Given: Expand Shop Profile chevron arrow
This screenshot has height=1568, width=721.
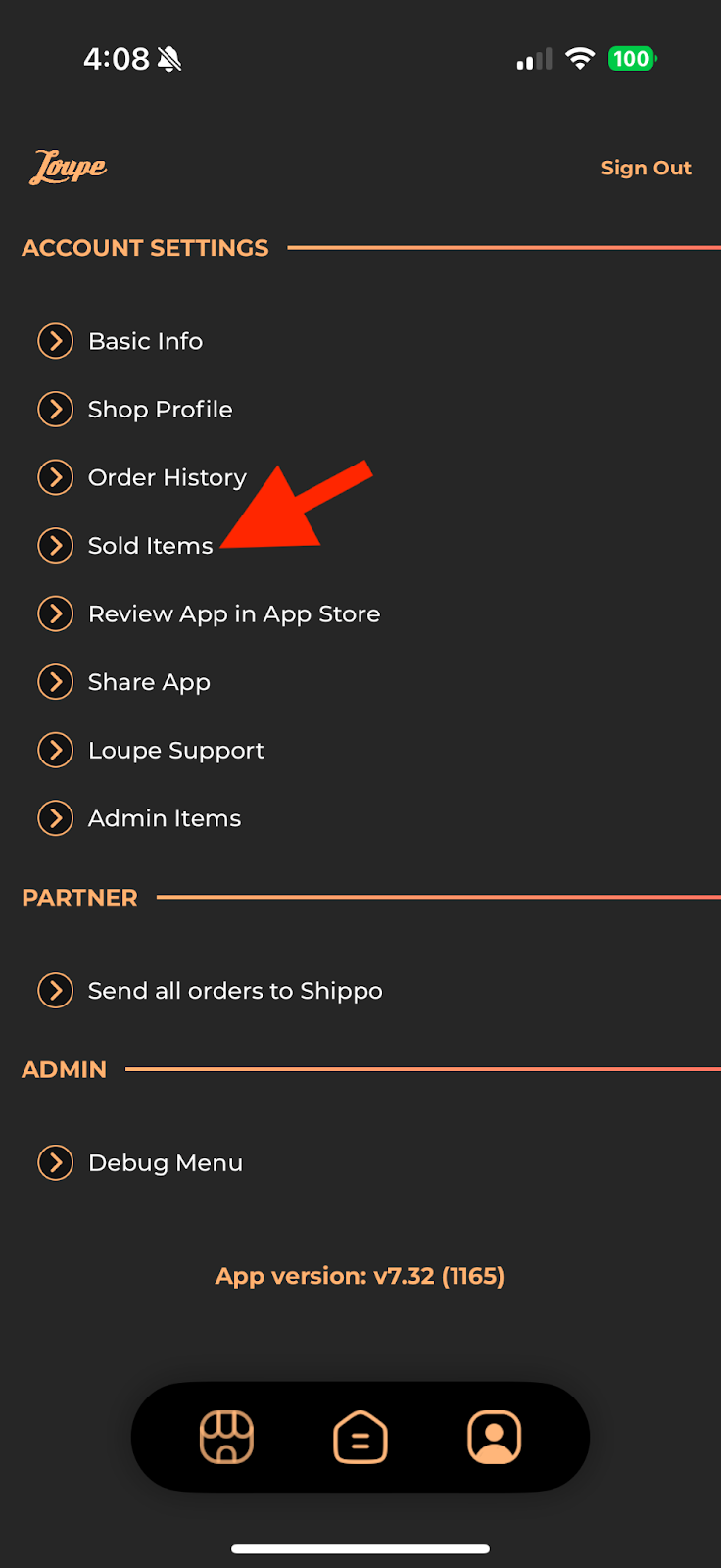Looking at the screenshot, I should click(x=56, y=410).
